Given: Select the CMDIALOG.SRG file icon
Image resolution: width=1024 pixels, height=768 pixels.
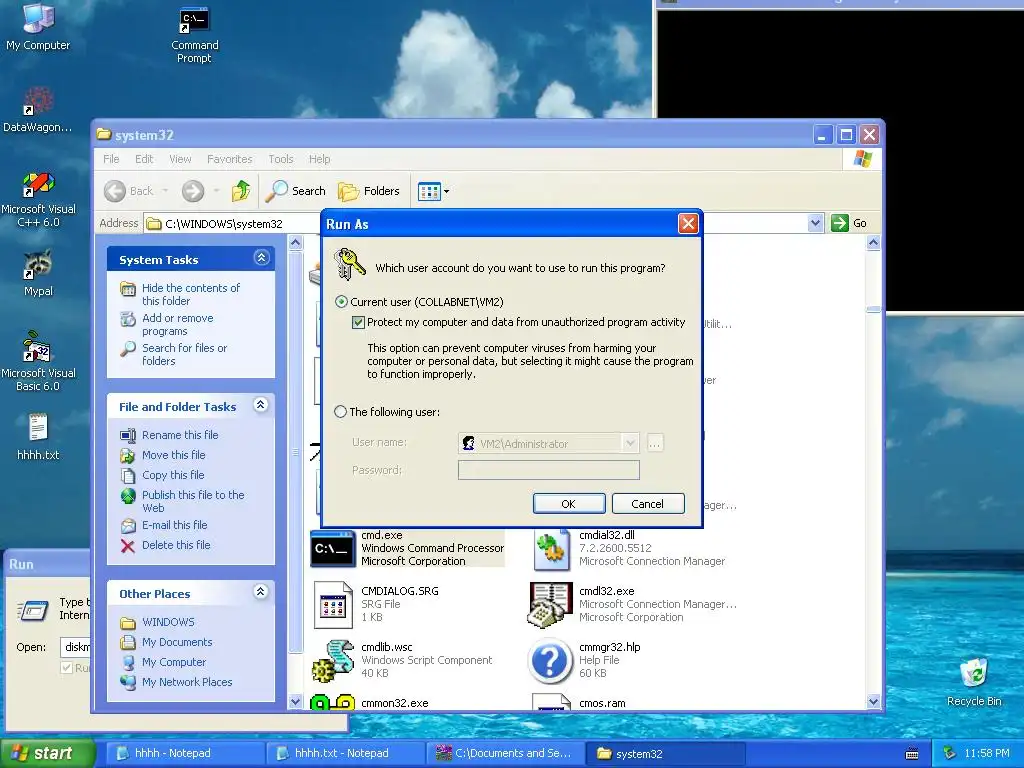Looking at the screenshot, I should pos(333,605).
